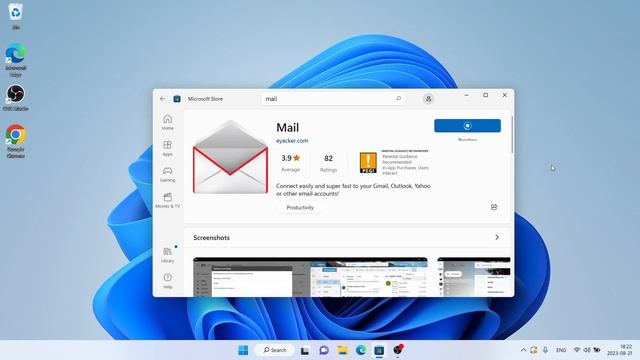The image size is (640, 360).
Task: Open Home in the Store sidebar
Action: [x=168, y=122]
